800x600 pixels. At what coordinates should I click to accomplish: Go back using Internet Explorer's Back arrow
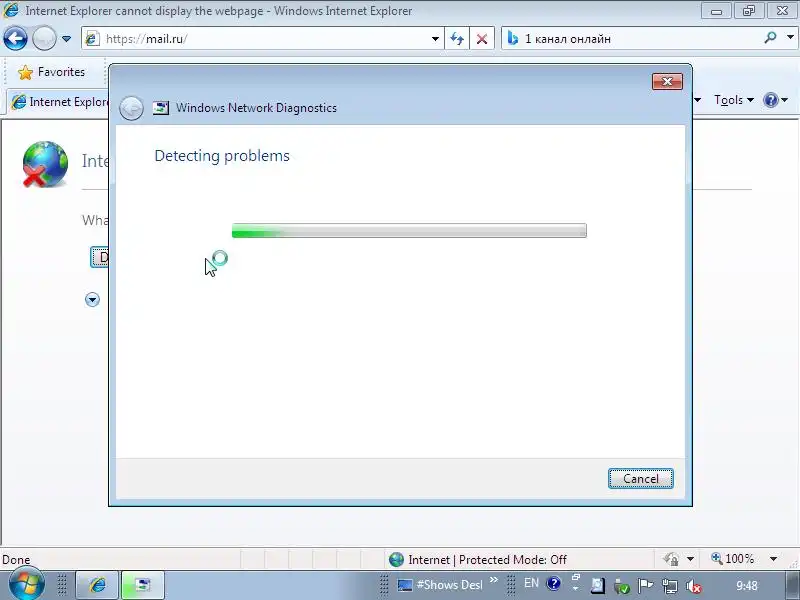point(15,38)
